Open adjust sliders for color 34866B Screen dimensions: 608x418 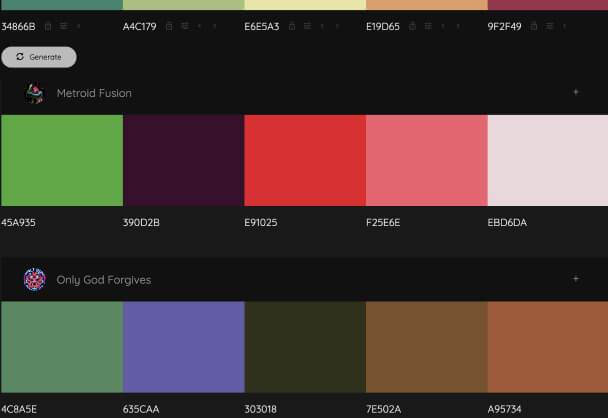(63, 26)
